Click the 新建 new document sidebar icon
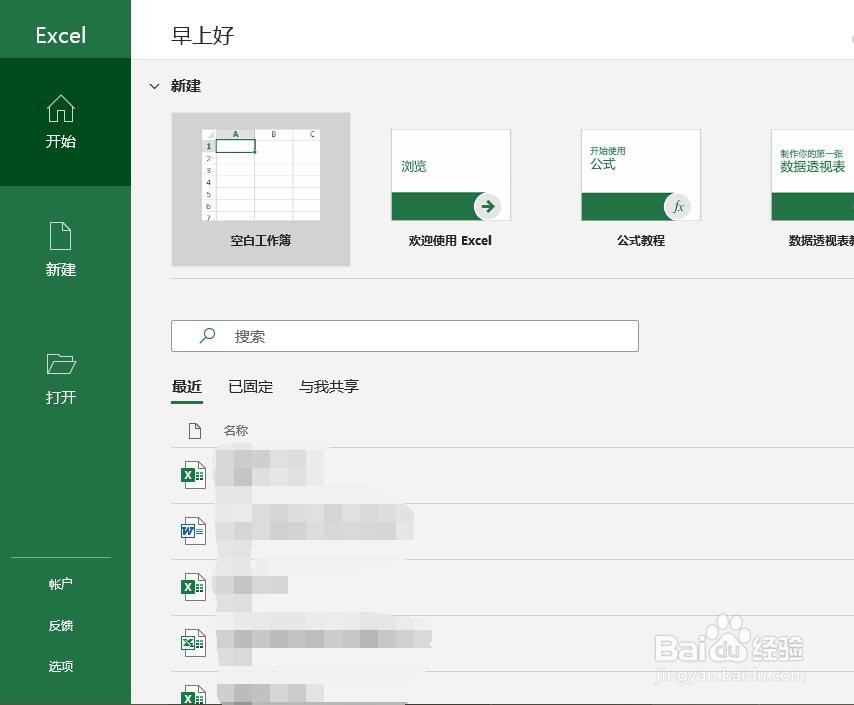 tap(60, 236)
